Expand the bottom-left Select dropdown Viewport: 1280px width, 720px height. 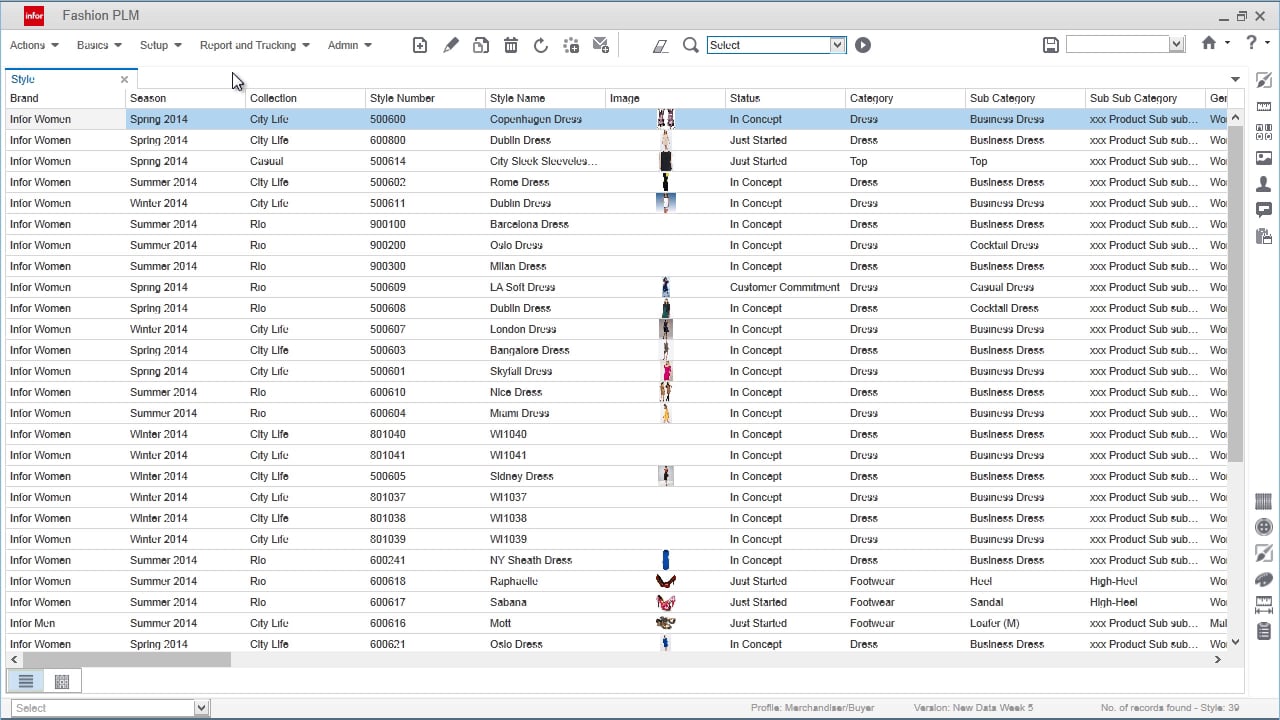click(x=201, y=708)
